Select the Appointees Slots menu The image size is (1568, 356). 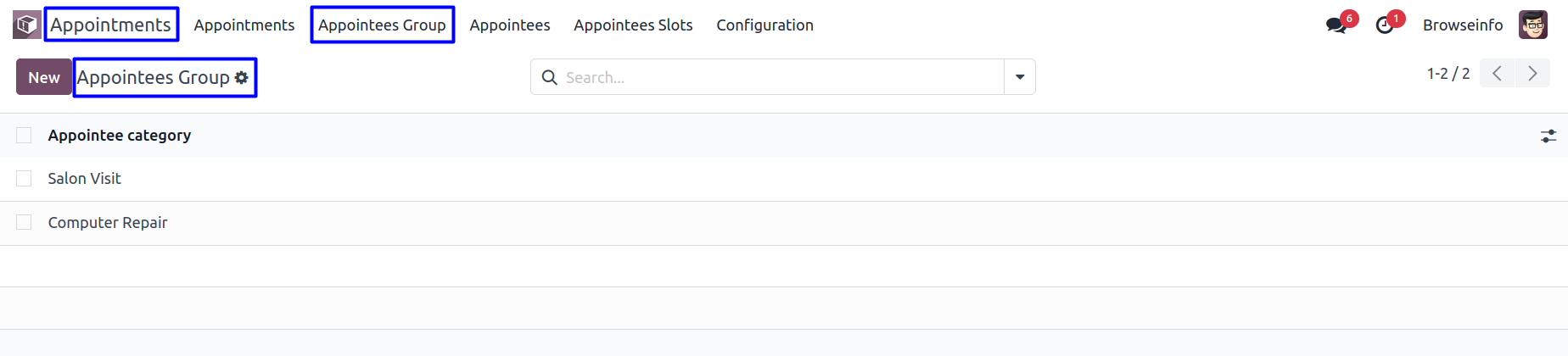coord(633,25)
